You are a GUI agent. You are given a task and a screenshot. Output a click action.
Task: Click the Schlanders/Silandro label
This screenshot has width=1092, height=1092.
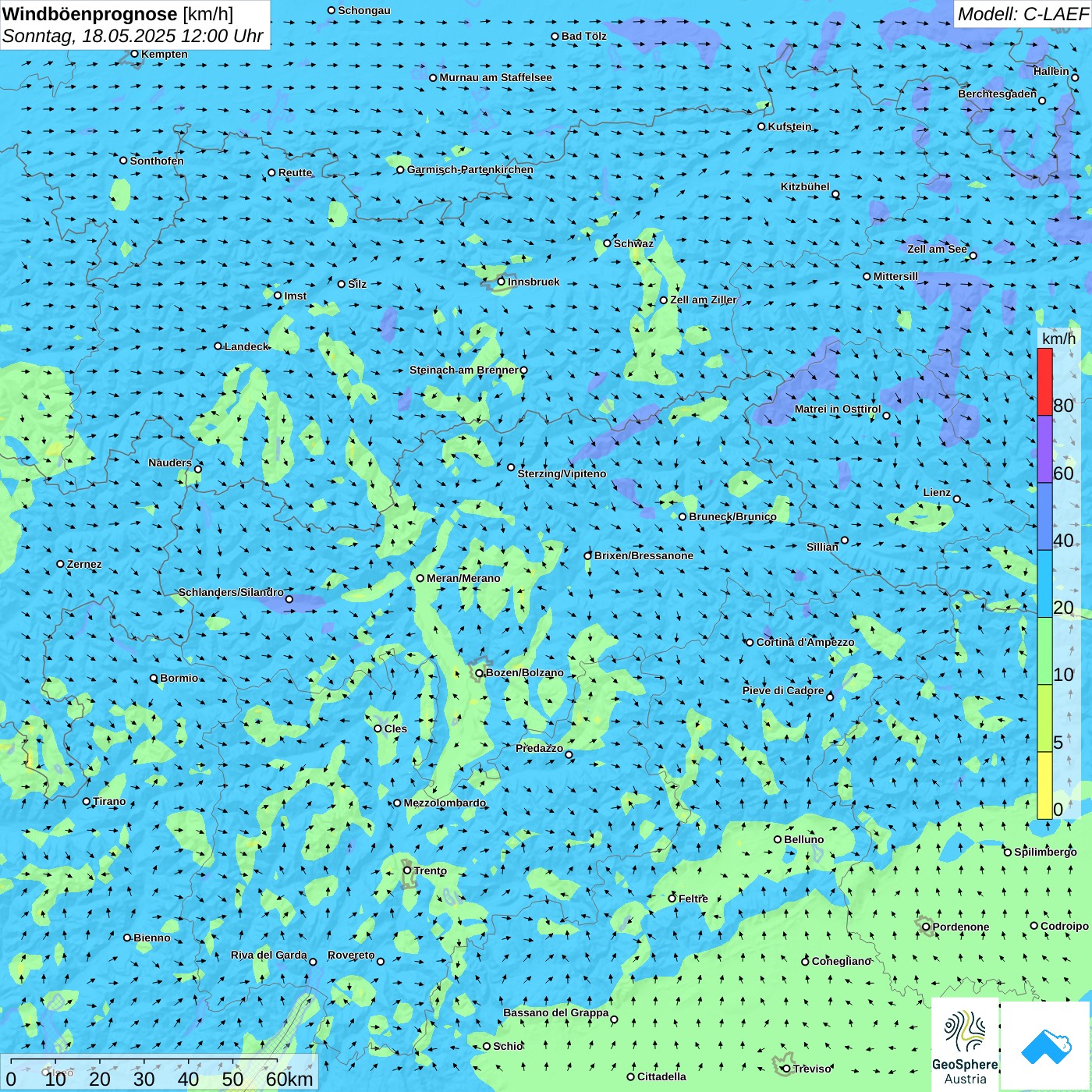point(231,592)
